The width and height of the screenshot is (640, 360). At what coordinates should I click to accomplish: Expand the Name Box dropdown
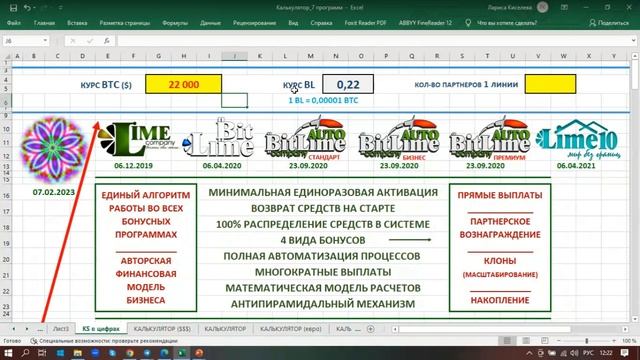click(45, 41)
